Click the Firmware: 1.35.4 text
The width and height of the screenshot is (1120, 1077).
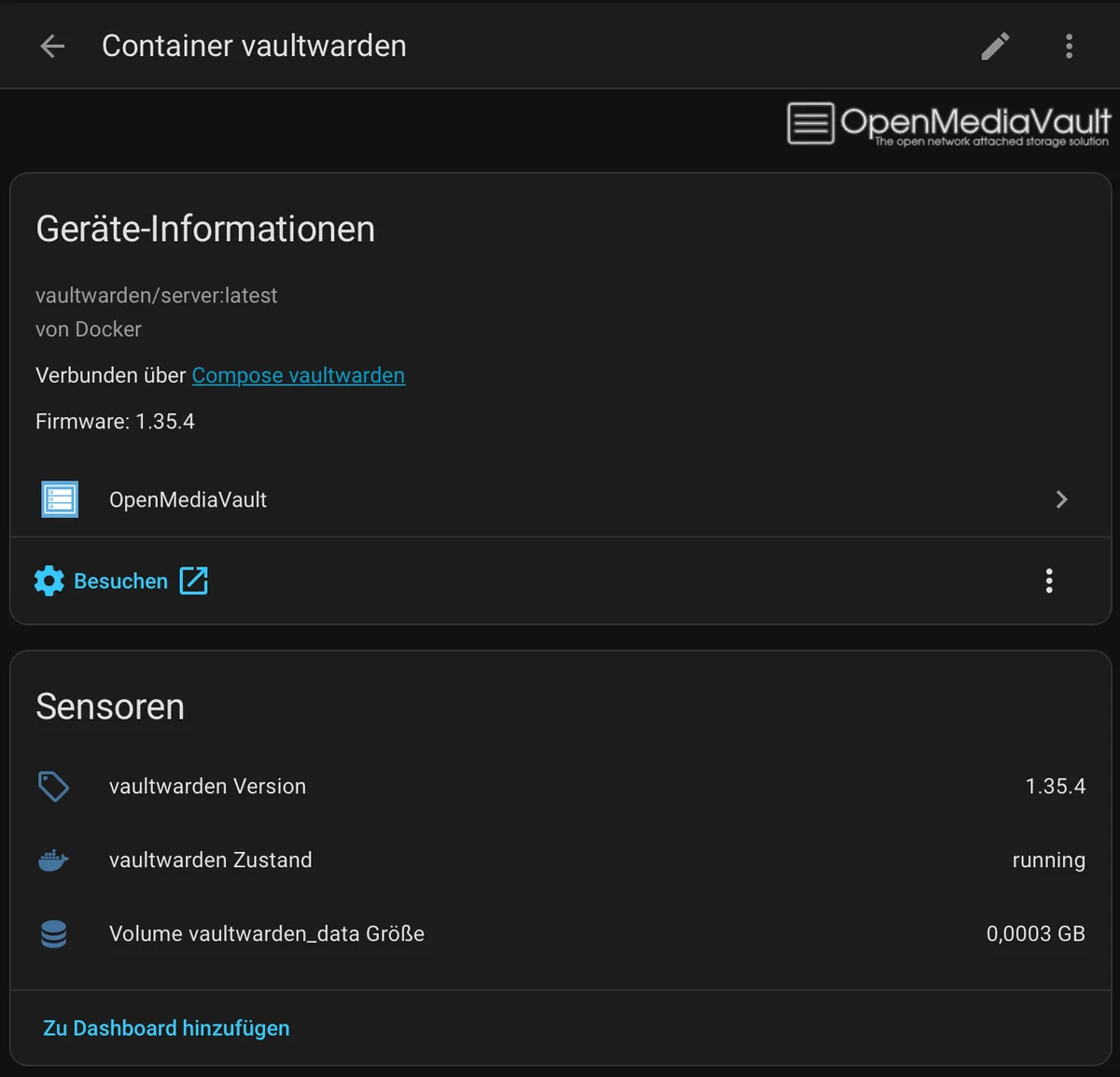[x=115, y=421]
